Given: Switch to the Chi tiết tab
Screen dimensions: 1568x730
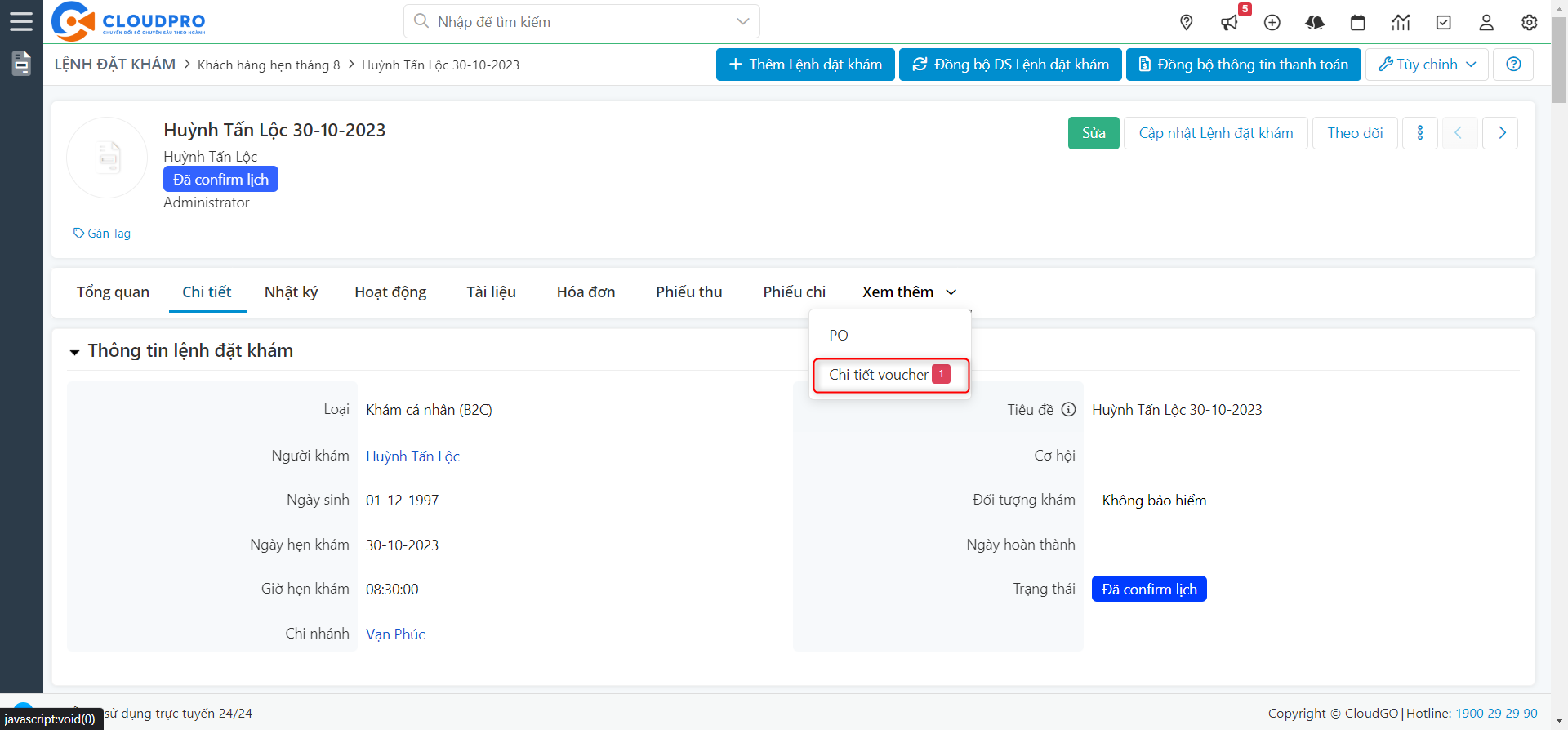Looking at the screenshot, I should coord(207,292).
